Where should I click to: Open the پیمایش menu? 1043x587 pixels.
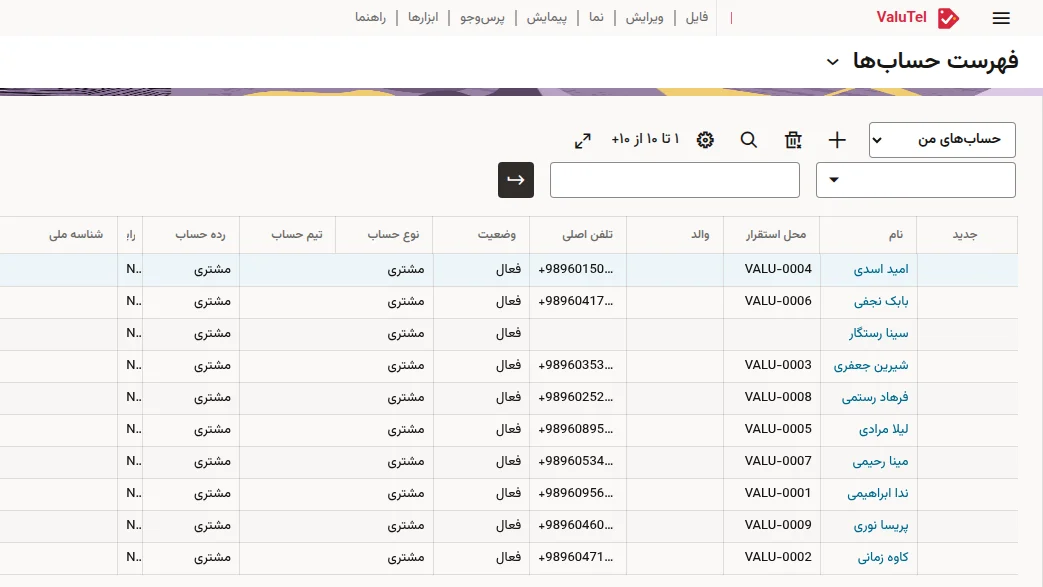click(x=547, y=17)
